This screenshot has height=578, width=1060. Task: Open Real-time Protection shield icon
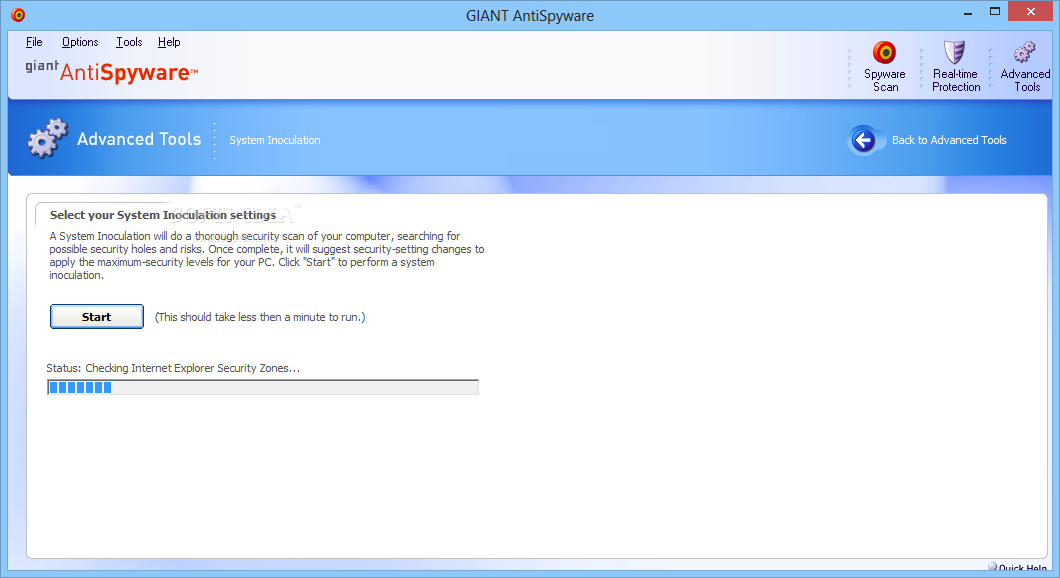tap(955, 52)
